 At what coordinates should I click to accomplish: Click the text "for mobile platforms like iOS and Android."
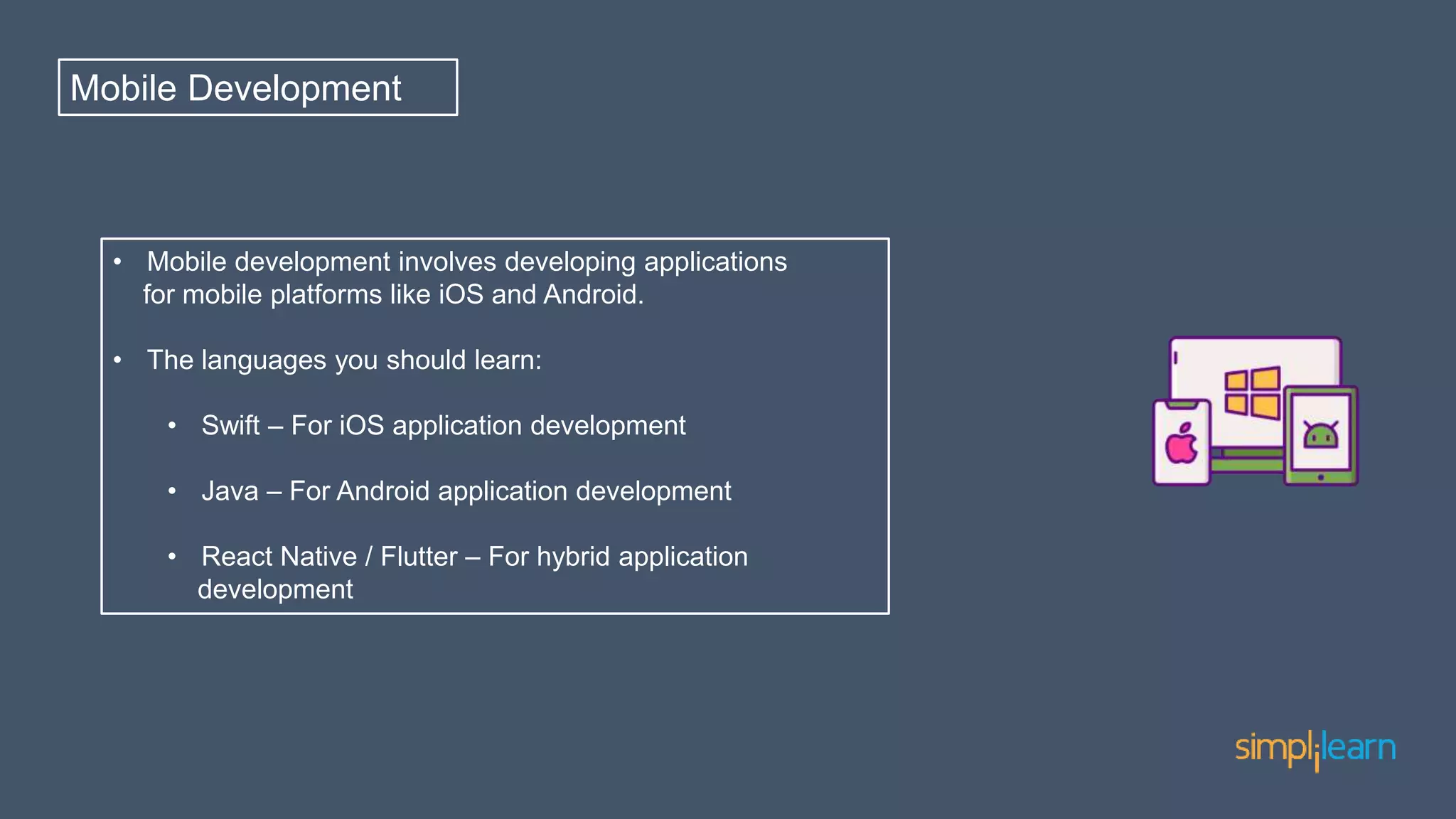[393, 295]
